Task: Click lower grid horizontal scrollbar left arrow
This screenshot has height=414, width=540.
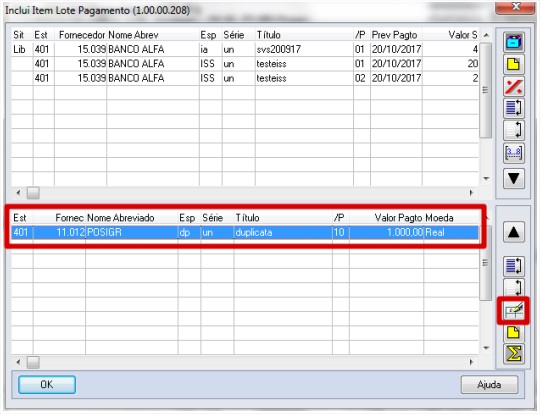Action: tap(18, 362)
